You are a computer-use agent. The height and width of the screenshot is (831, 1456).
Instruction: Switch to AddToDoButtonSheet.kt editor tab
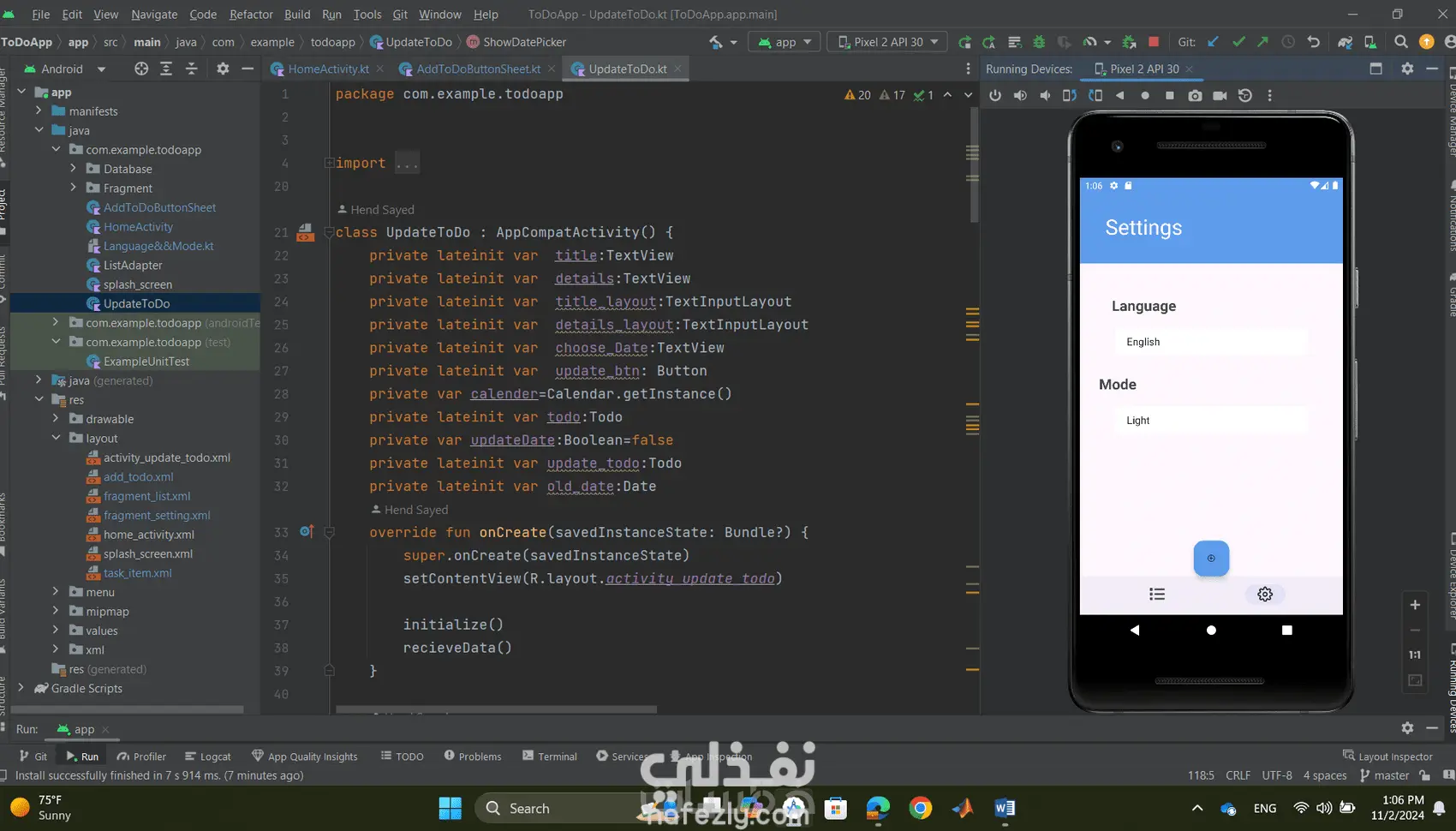point(479,69)
